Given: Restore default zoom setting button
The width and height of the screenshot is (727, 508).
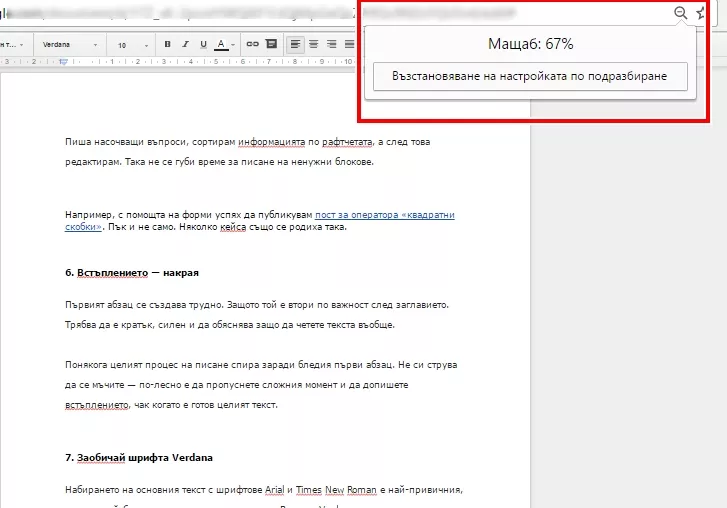Looking at the screenshot, I should (x=530, y=76).
